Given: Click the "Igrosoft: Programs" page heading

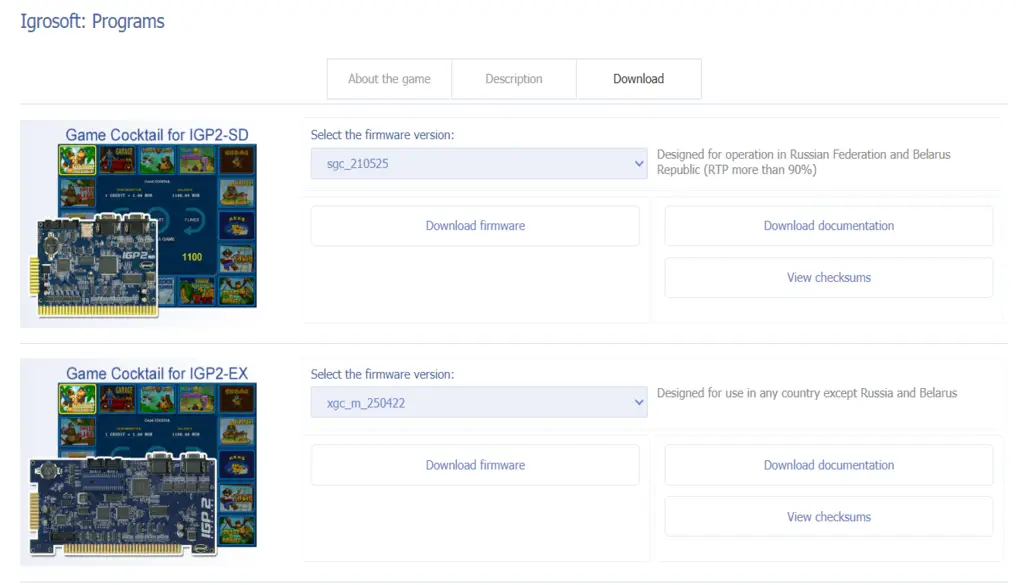Looking at the screenshot, I should click(x=92, y=21).
